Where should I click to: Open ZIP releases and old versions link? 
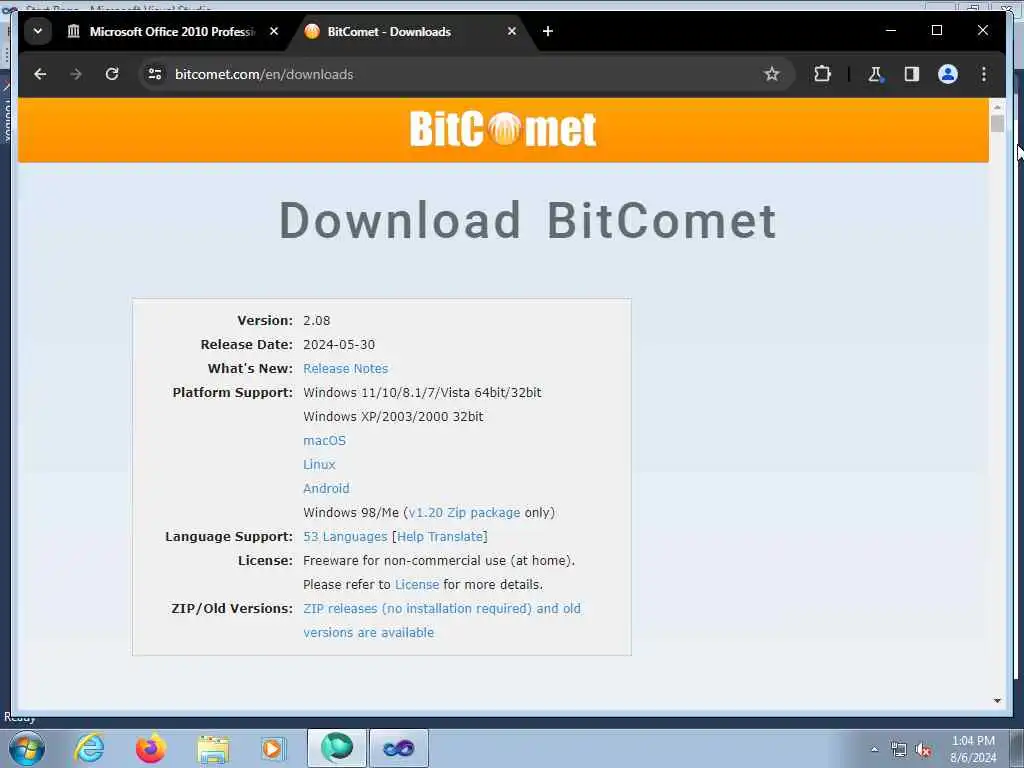click(x=441, y=620)
